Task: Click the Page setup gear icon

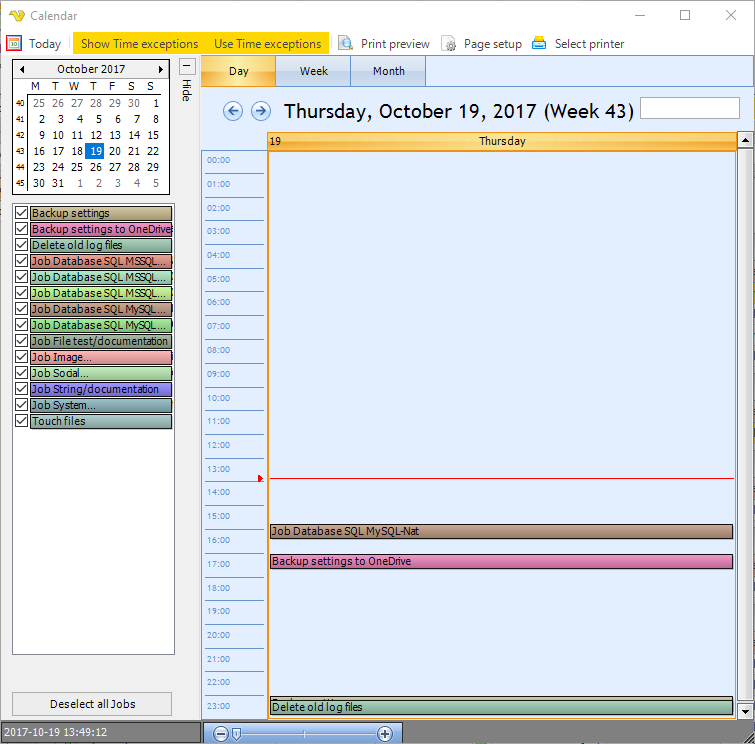Action: 448,43
